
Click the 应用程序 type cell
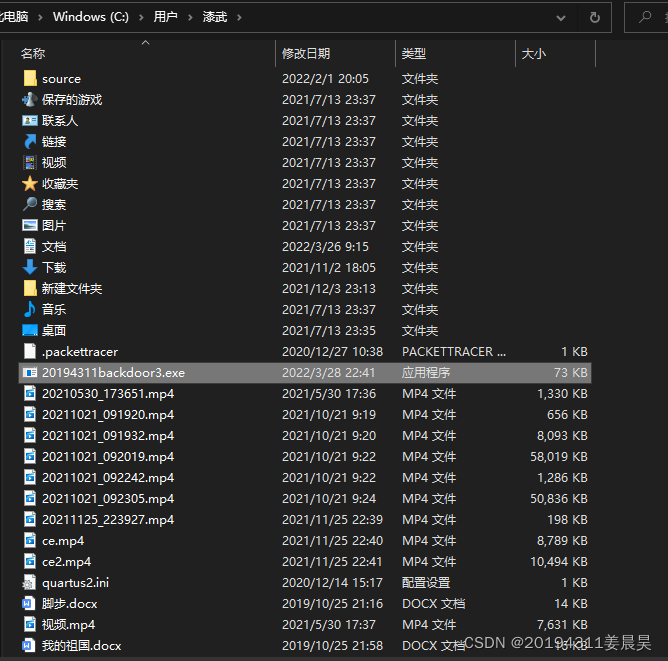click(x=426, y=373)
